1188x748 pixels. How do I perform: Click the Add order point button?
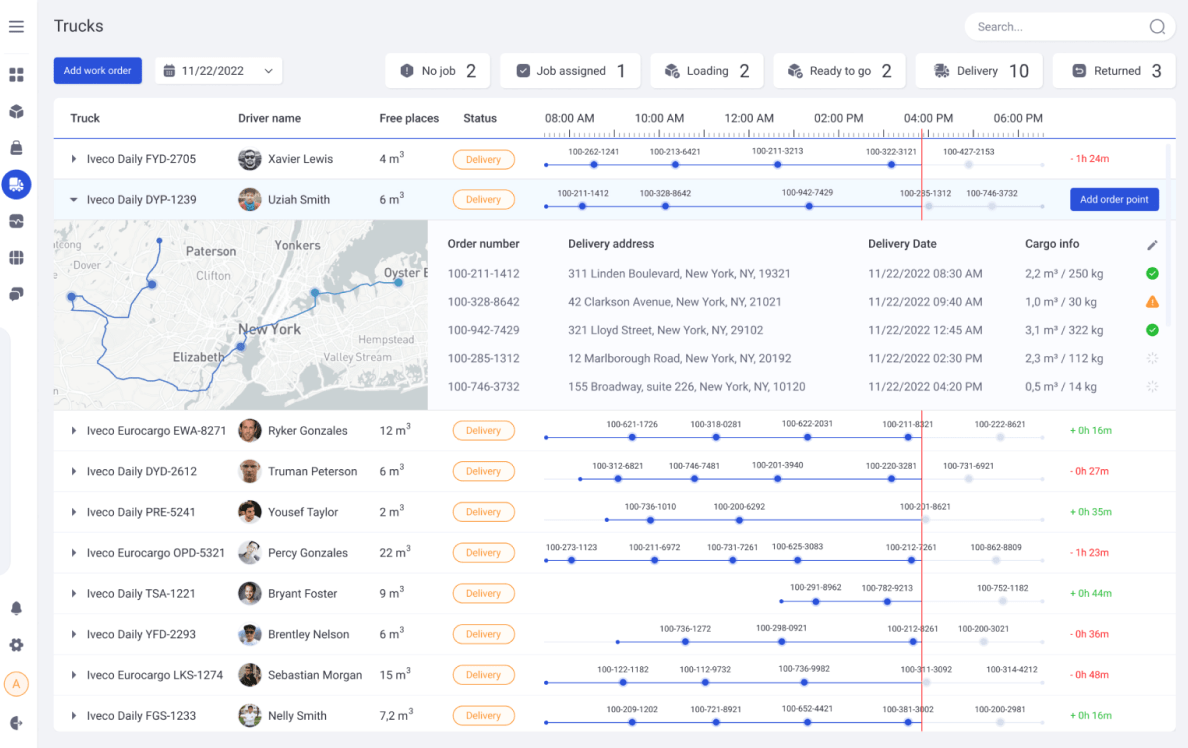click(x=1114, y=200)
